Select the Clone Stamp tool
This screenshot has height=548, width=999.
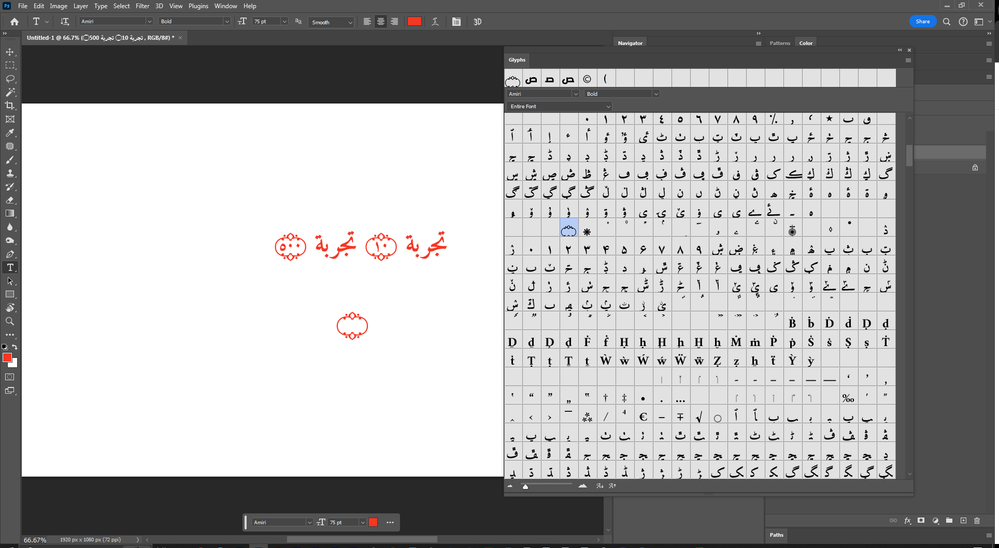click(x=10, y=173)
